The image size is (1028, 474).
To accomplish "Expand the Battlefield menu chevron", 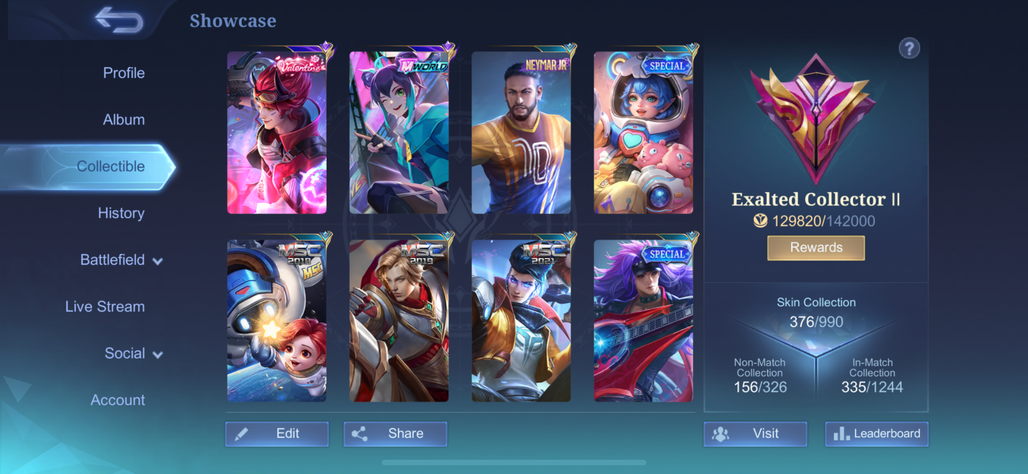I will pyautogui.click(x=157, y=261).
